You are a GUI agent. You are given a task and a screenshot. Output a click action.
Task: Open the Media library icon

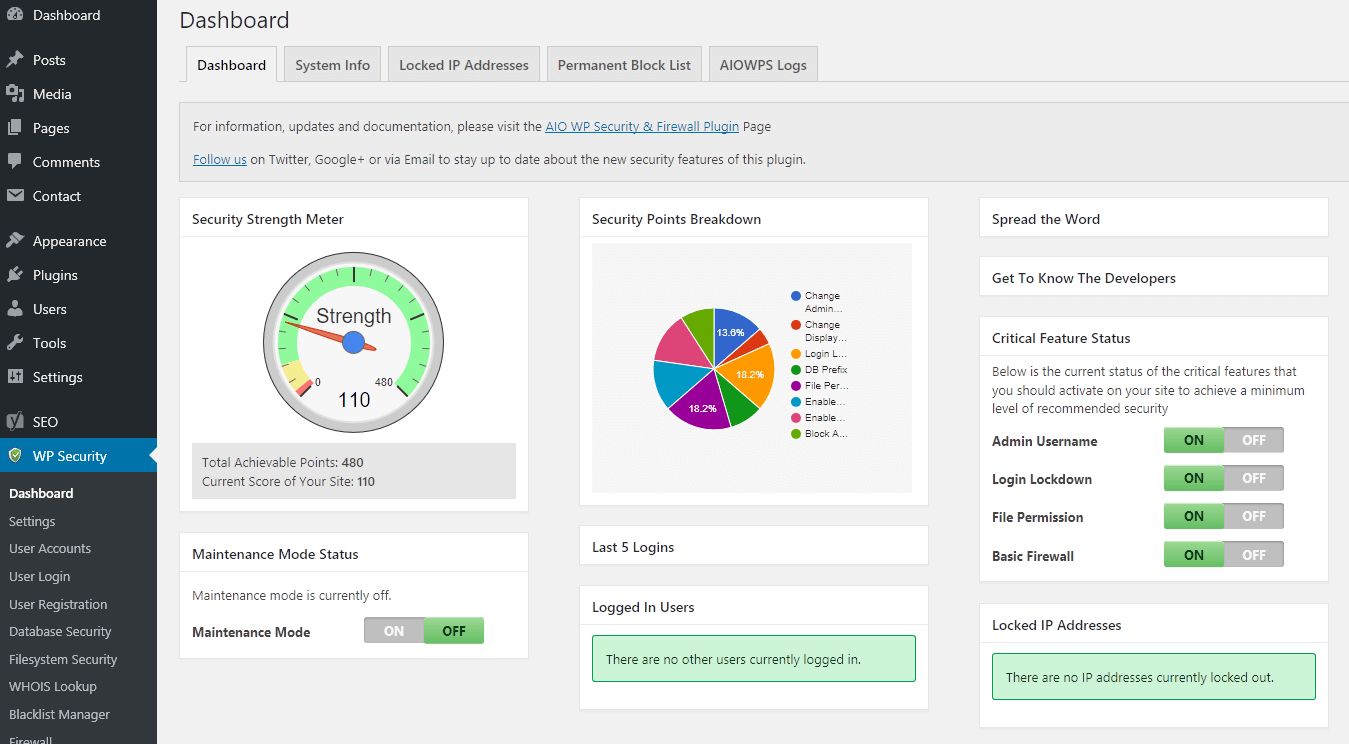tap(17, 93)
